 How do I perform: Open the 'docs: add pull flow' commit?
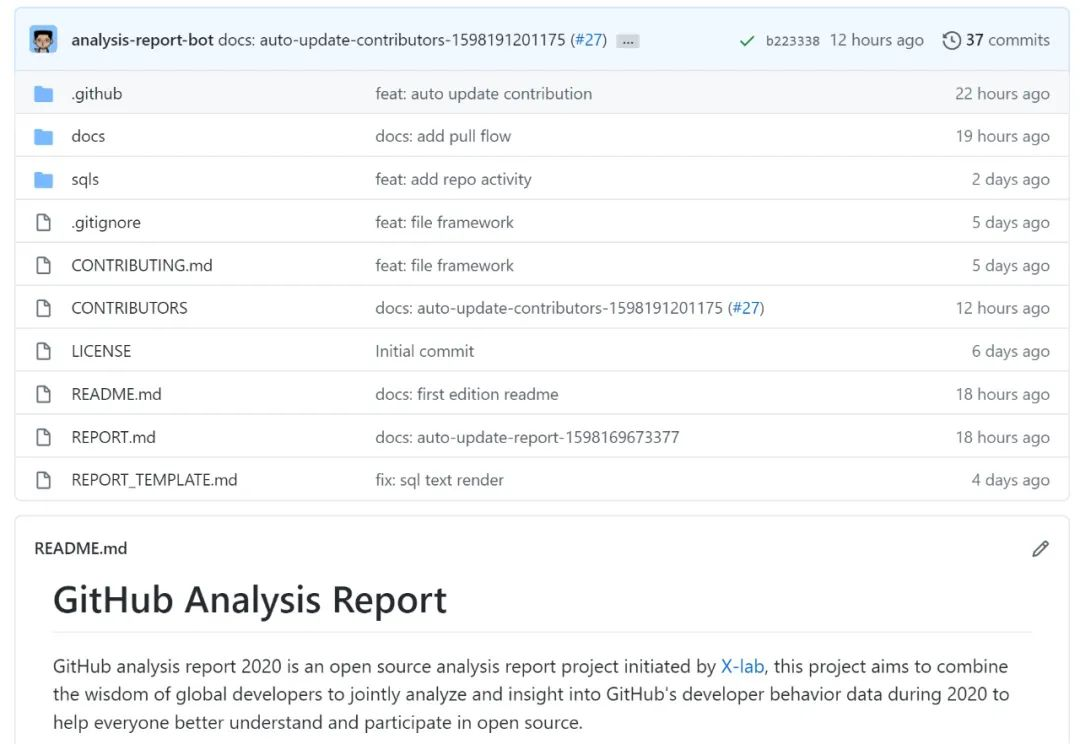coord(443,136)
